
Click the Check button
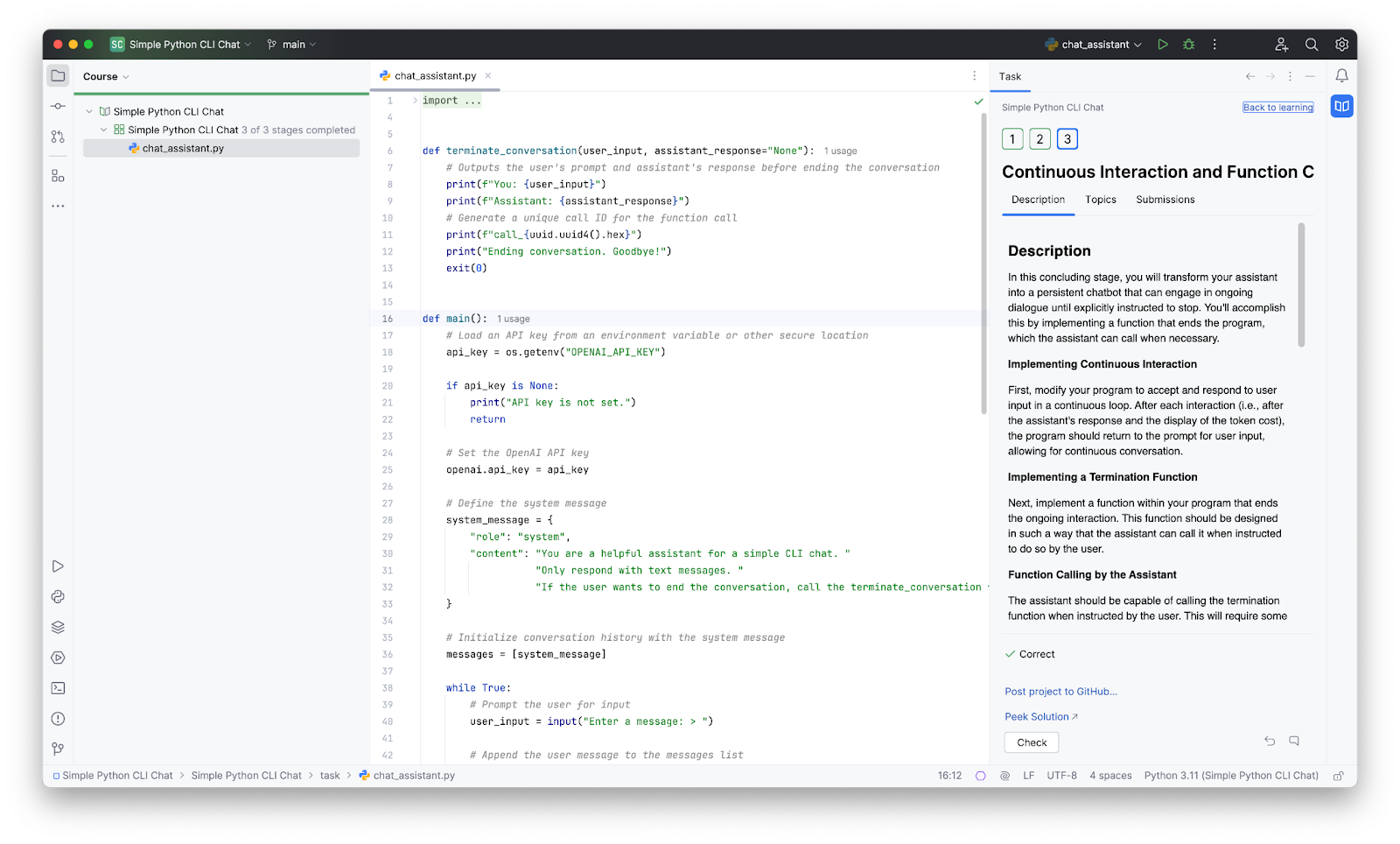pyautogui.click(x=1032, y=742)
